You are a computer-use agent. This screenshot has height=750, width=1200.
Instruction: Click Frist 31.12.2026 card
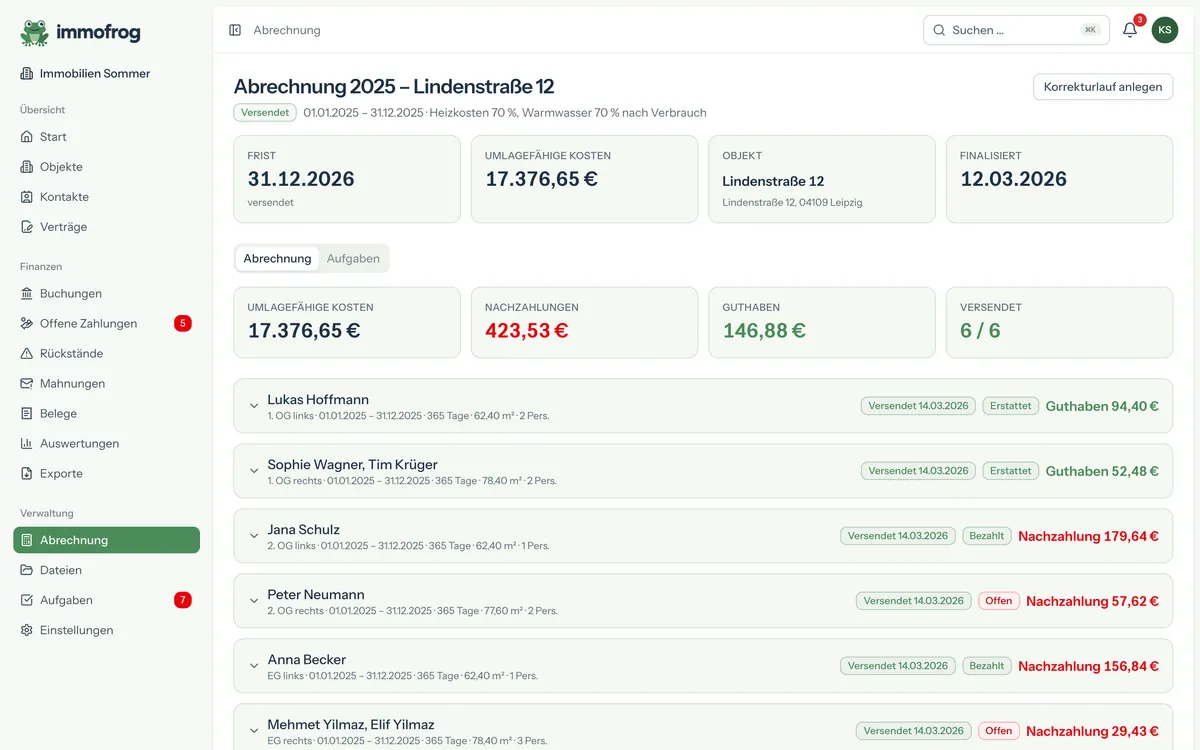click(347, 179)
